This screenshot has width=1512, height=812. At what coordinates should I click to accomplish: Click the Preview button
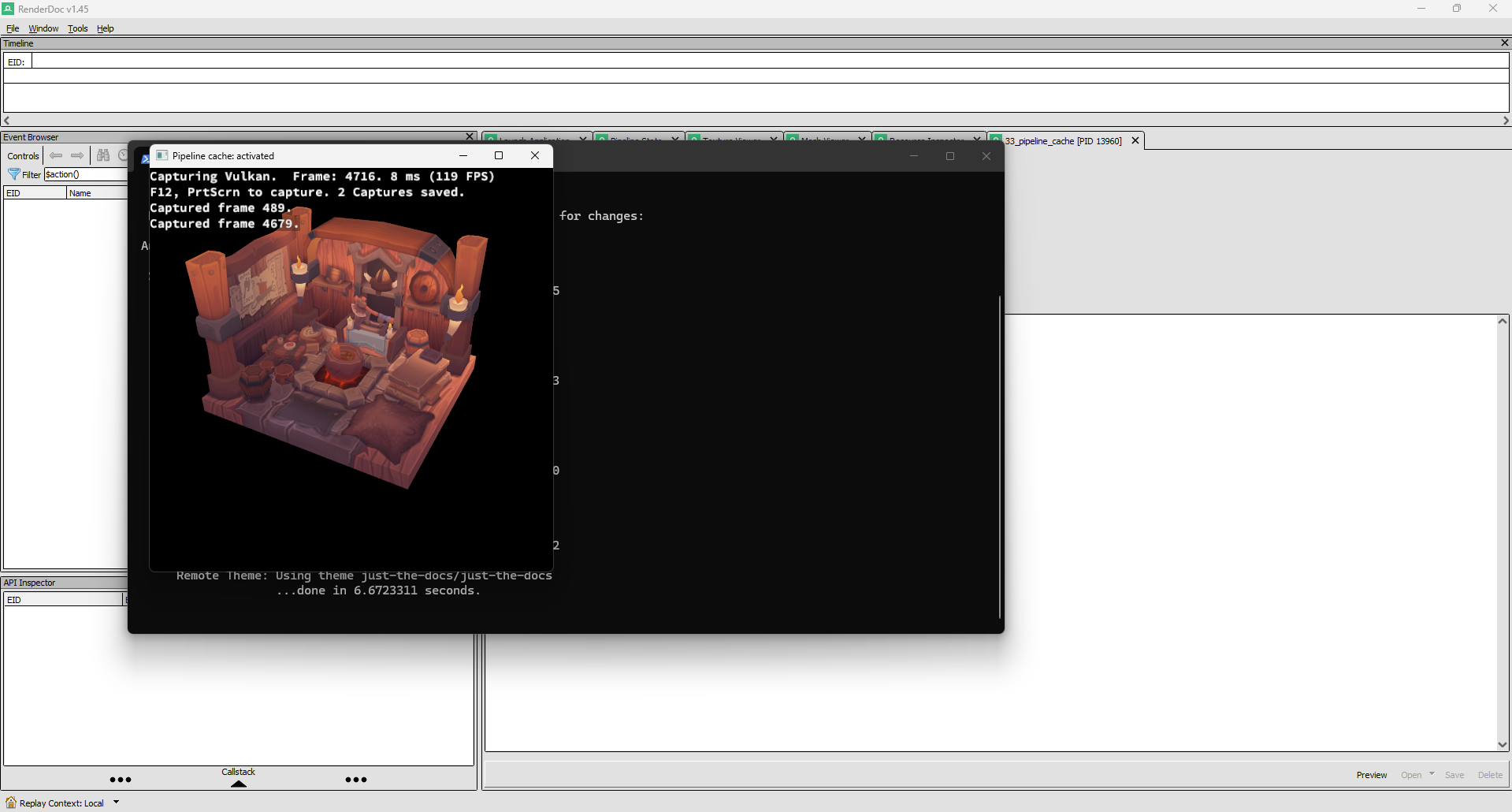tap(1372, 775)
